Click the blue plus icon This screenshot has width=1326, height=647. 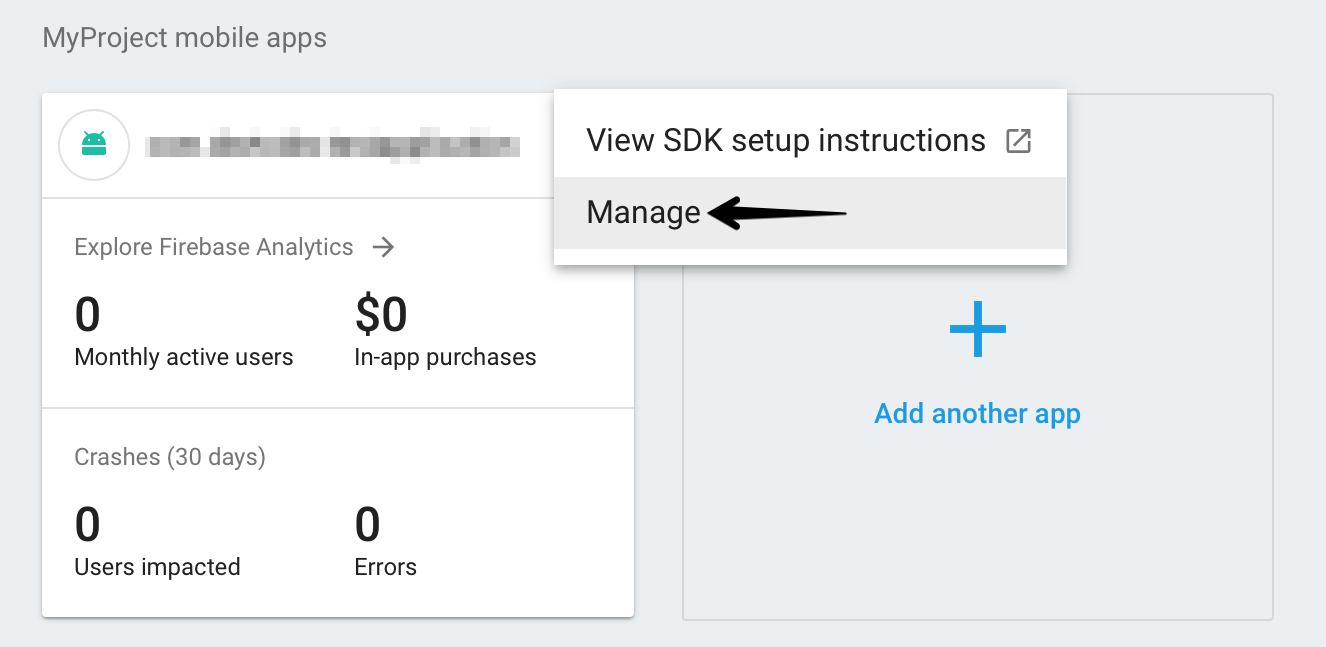977,329
